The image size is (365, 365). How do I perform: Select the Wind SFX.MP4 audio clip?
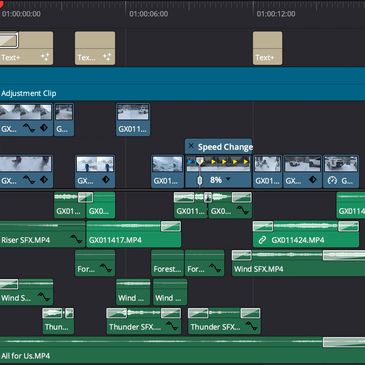coord(298,263)
